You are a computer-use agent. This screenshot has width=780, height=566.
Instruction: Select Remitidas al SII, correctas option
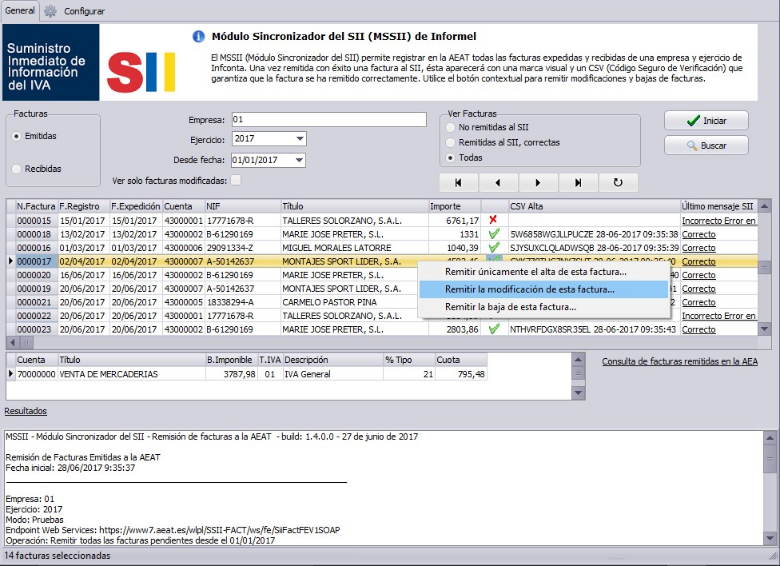coord(451,143)
